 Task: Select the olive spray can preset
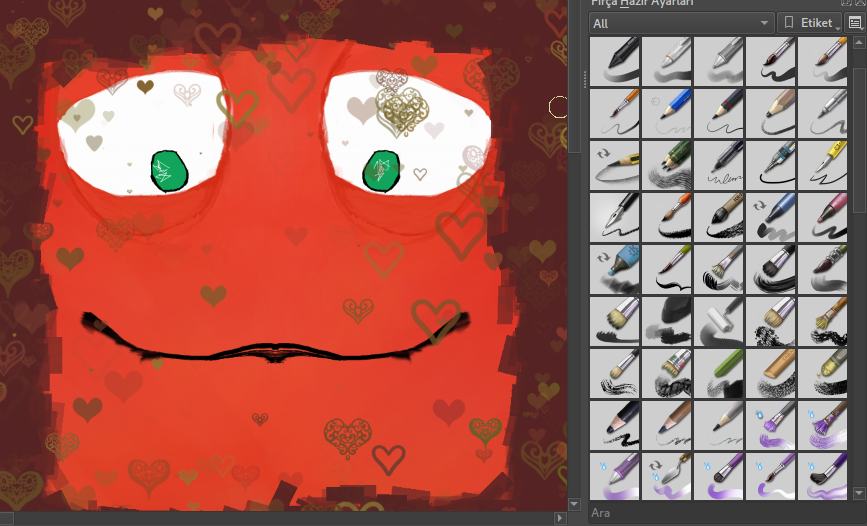(822, 373)
